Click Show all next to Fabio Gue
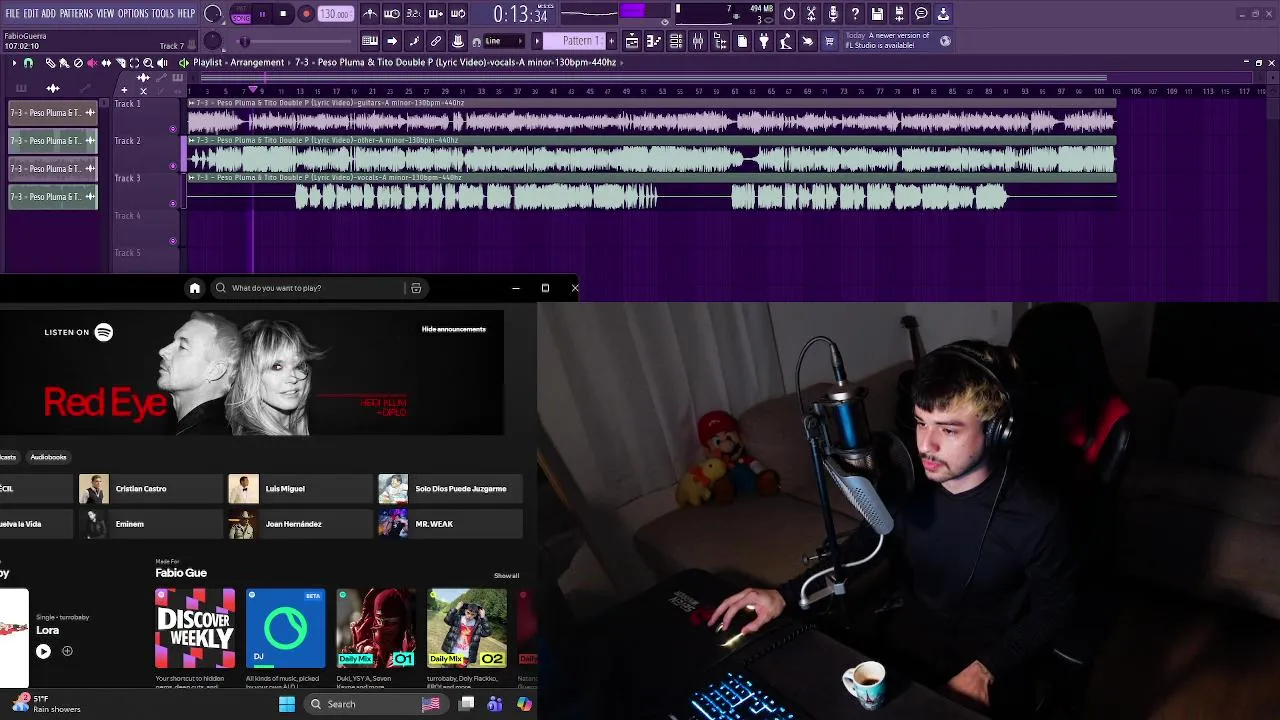The height and width of the screenshot is (720, 1280). pos(506,576)
